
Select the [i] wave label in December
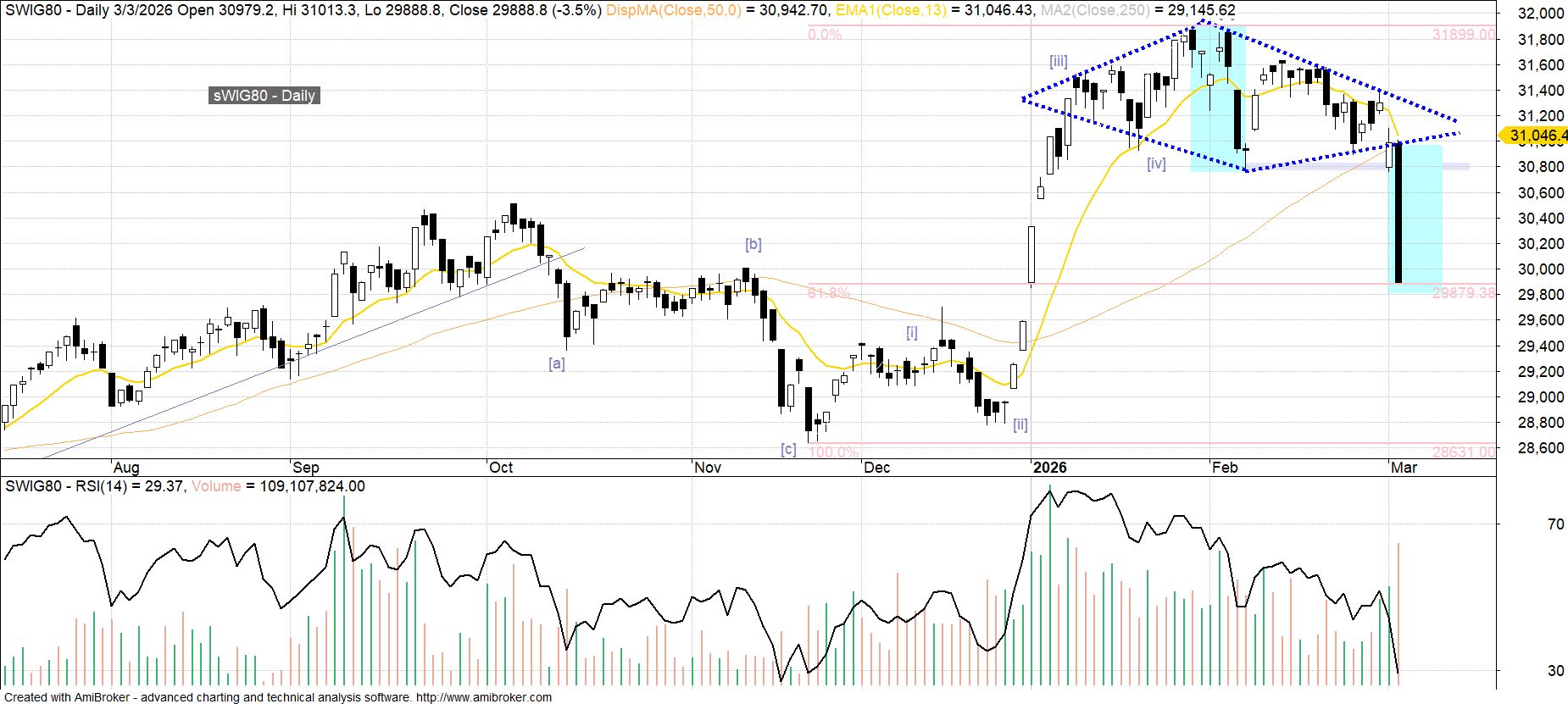coord(912,332)
